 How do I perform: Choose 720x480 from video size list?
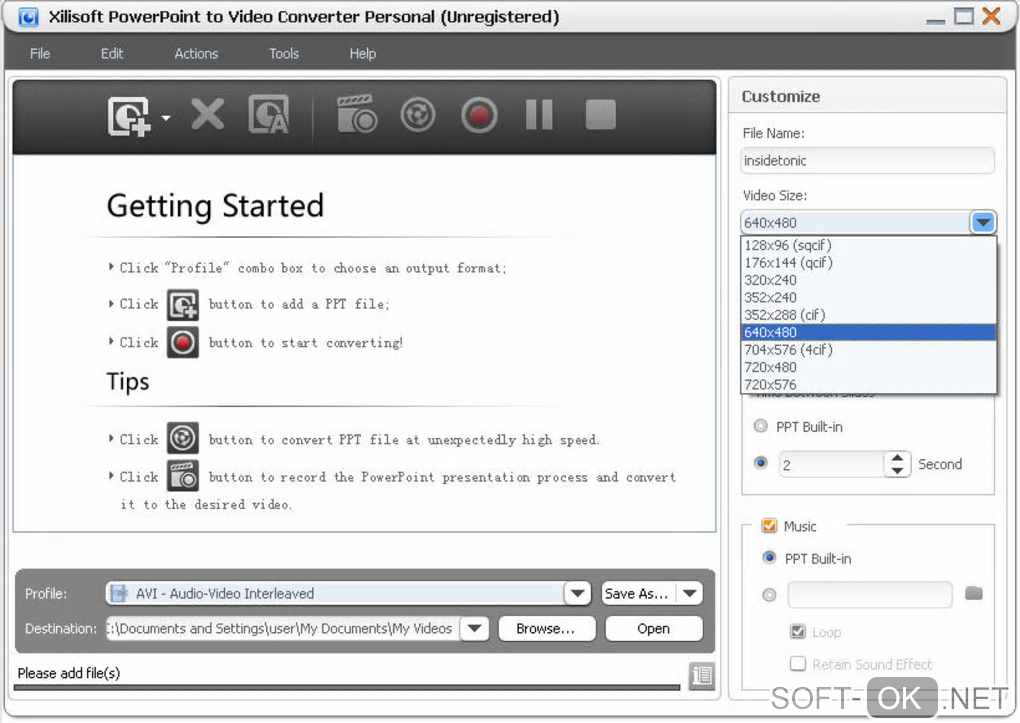(x=868, y=368)
